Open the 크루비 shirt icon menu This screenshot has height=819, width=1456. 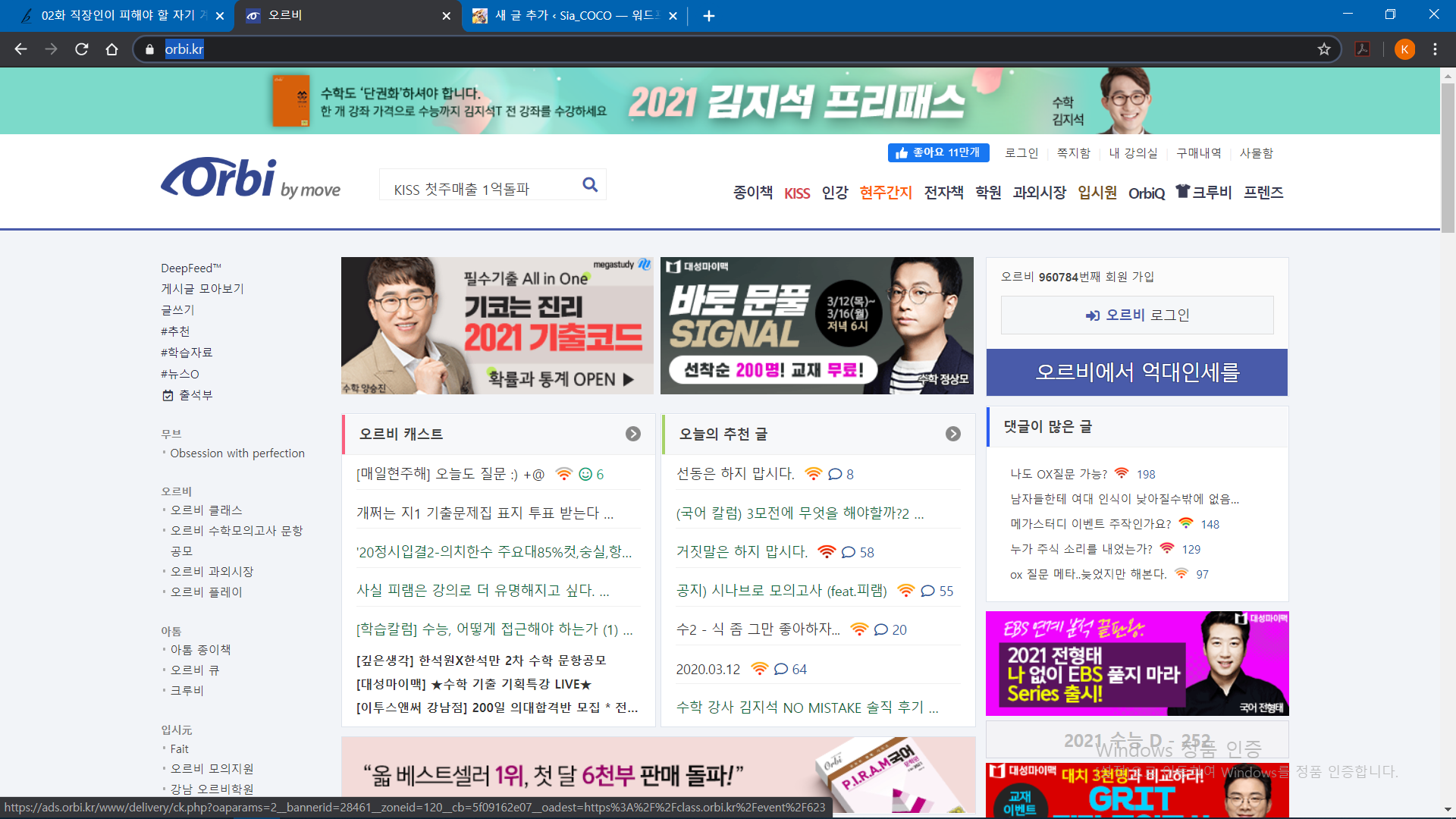click(1203, 192)
